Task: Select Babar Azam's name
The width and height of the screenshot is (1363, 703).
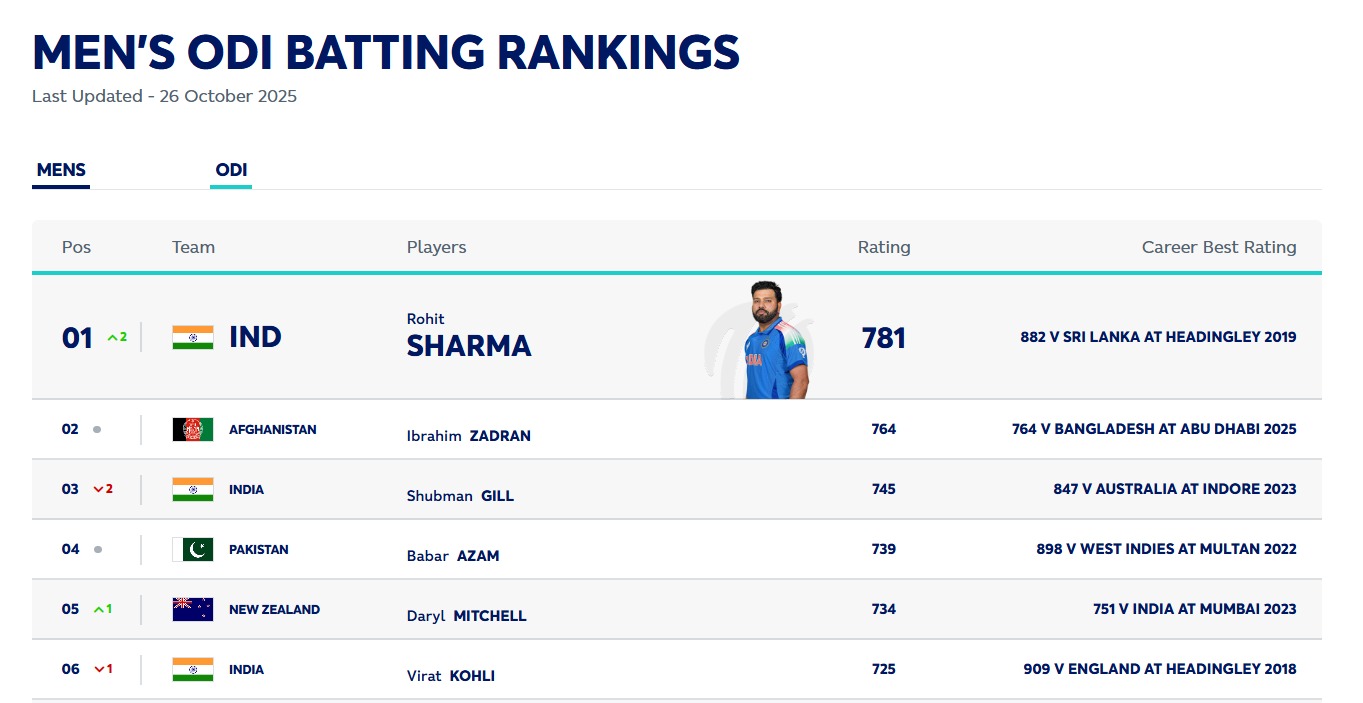Action: (452, 556)
